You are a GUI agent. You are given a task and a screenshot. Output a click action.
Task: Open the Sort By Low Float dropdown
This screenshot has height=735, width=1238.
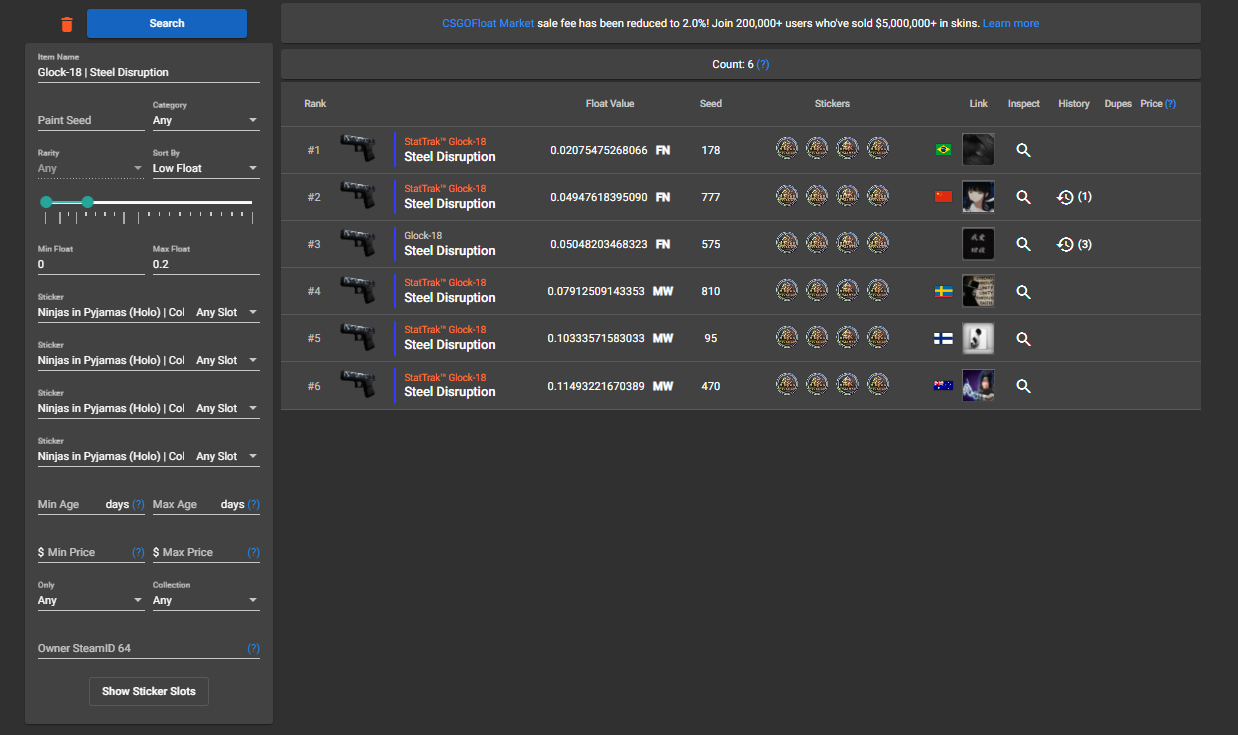point(206,168)
